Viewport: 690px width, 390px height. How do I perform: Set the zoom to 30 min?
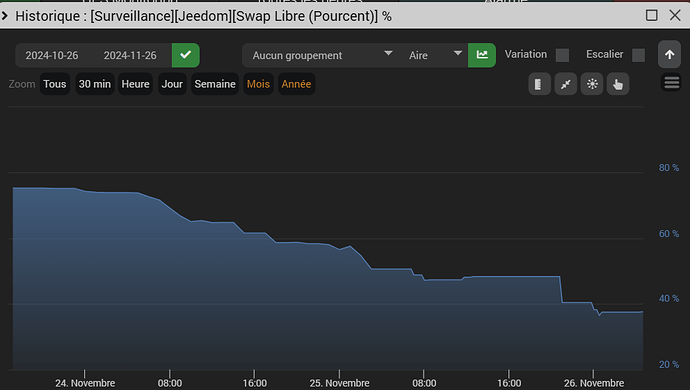[95, 84]
